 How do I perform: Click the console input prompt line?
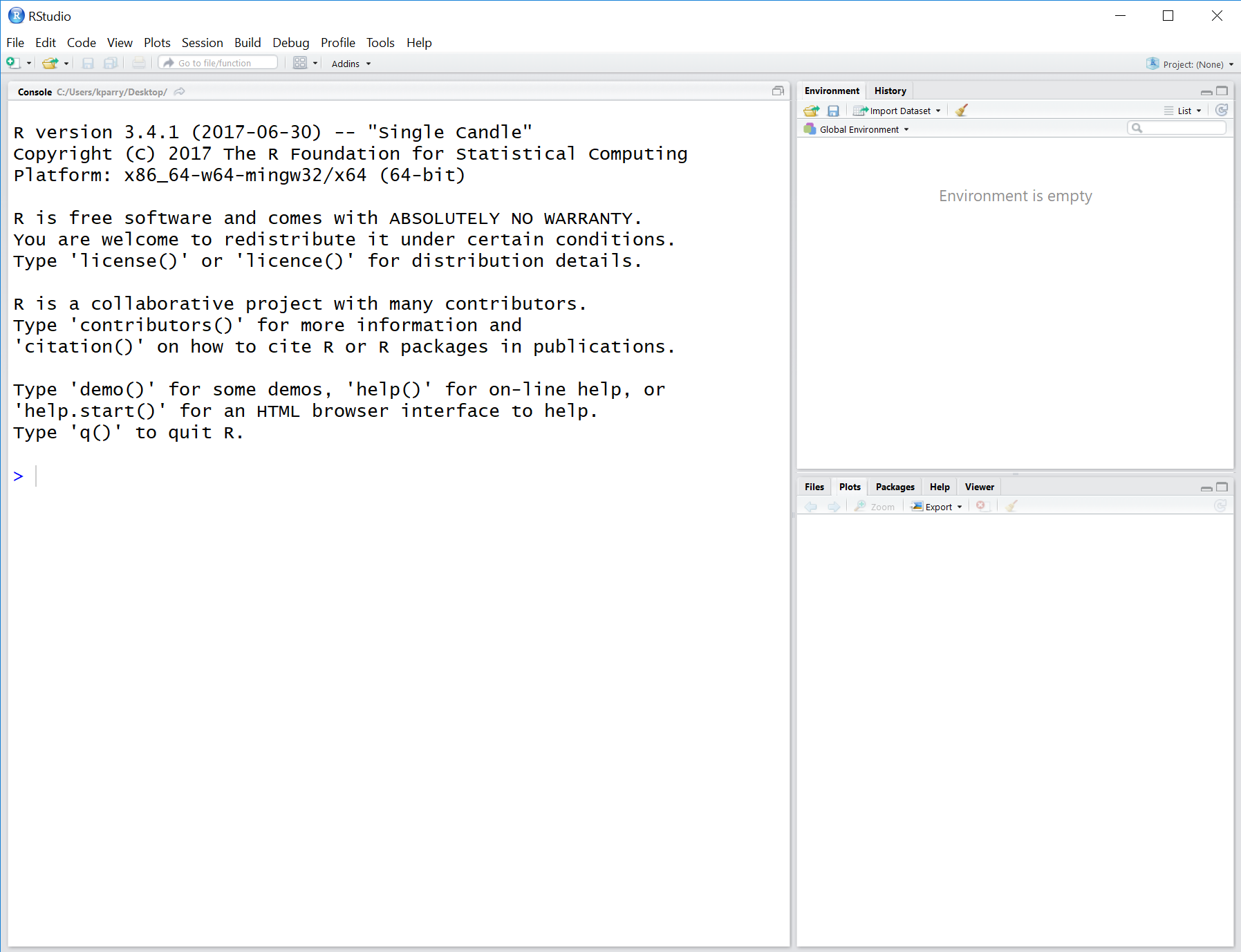point(398,476)
